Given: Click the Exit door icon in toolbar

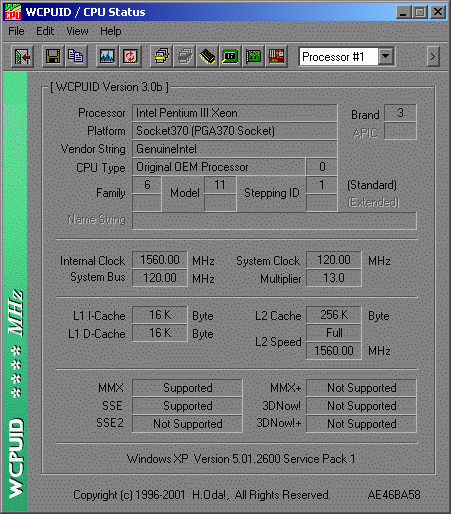Looking at the screenshot, I should [x=22, y=56].
